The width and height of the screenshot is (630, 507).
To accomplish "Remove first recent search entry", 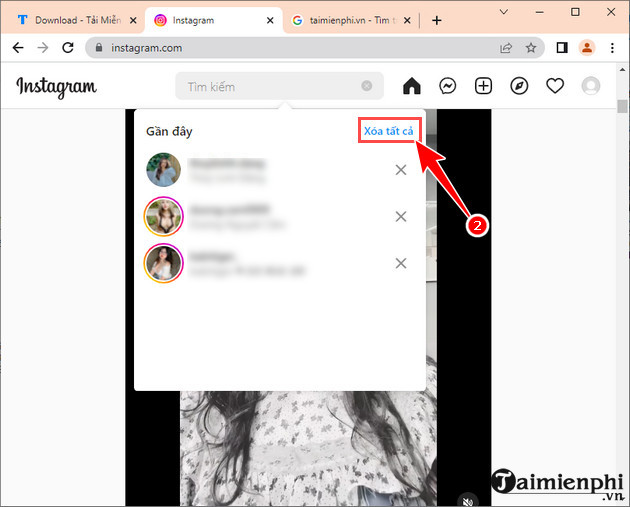I will [401, 170].
